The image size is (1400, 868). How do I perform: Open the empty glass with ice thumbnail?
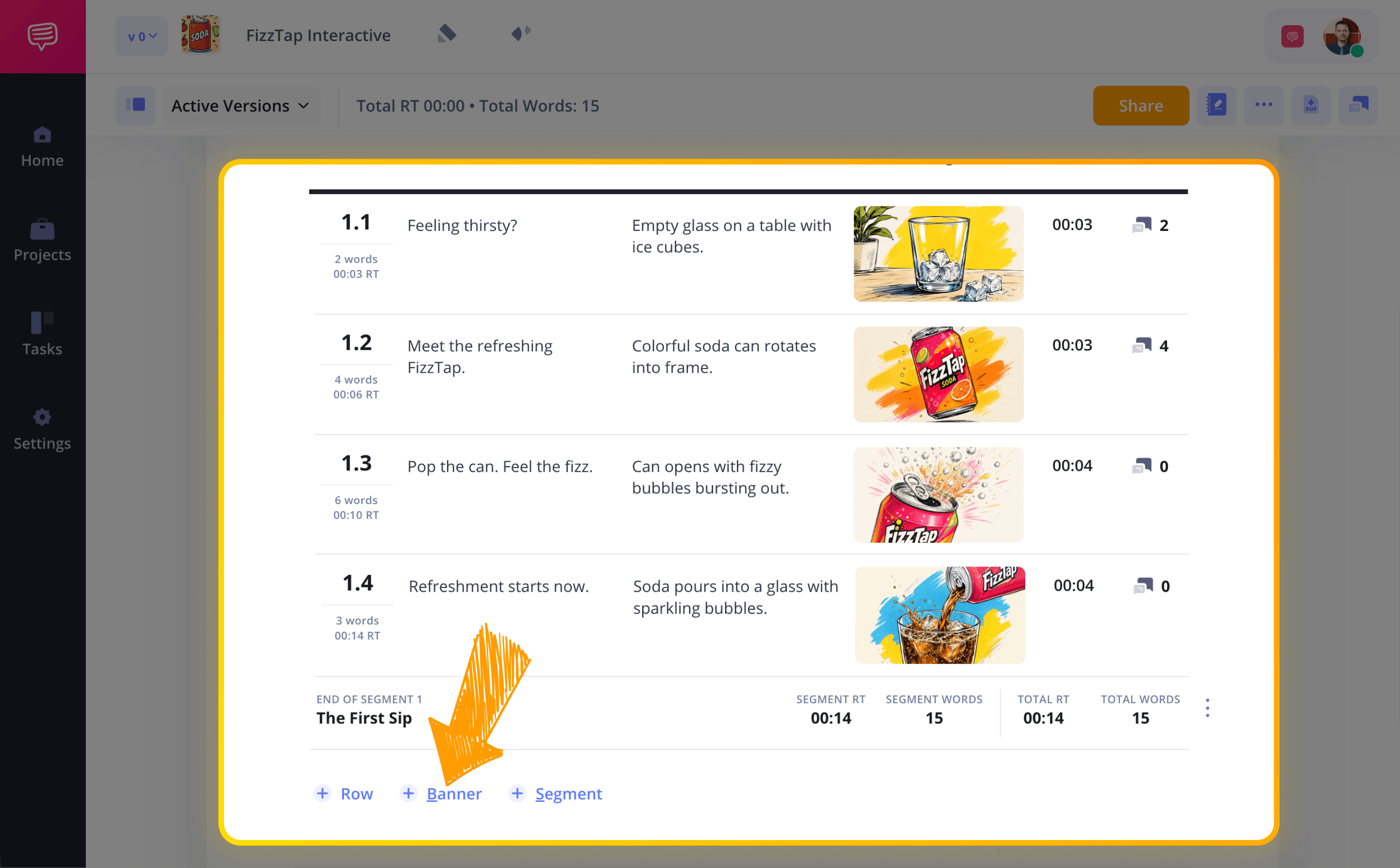click(938, 254)
